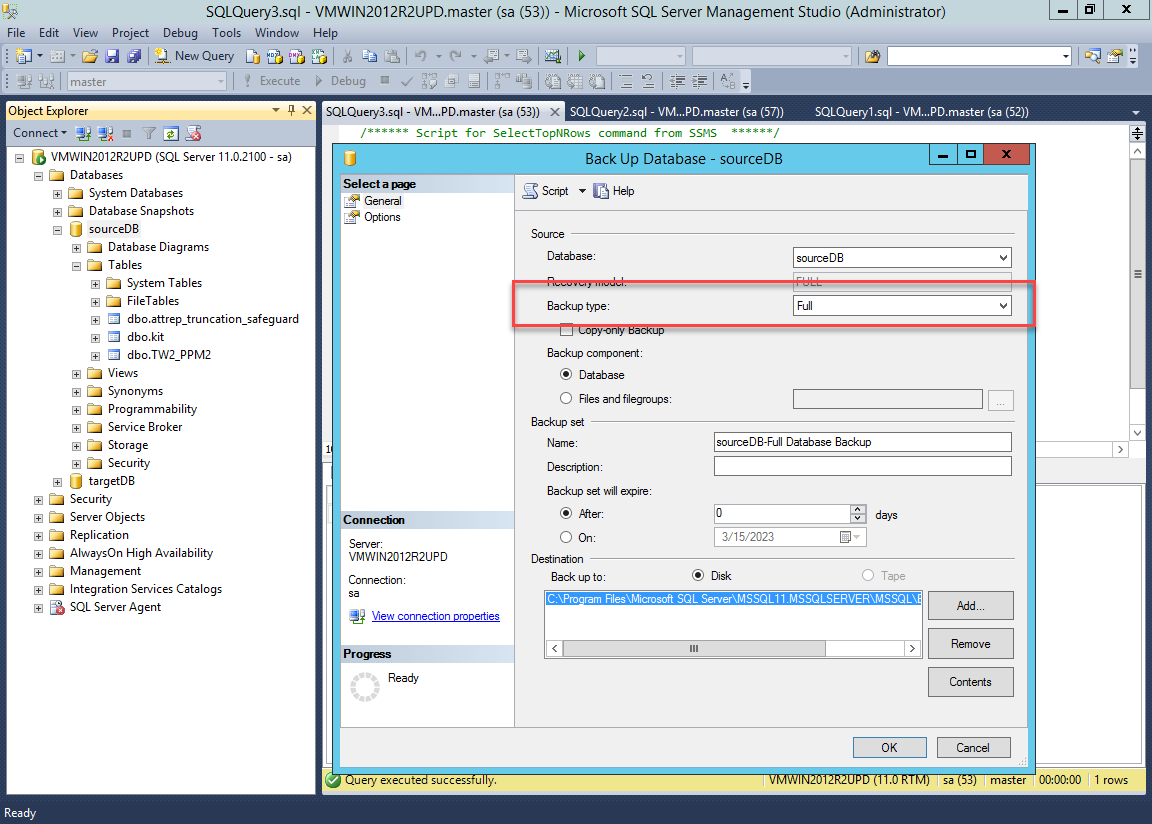Choose the 'On:' expiry radio option

click(567, 537)
